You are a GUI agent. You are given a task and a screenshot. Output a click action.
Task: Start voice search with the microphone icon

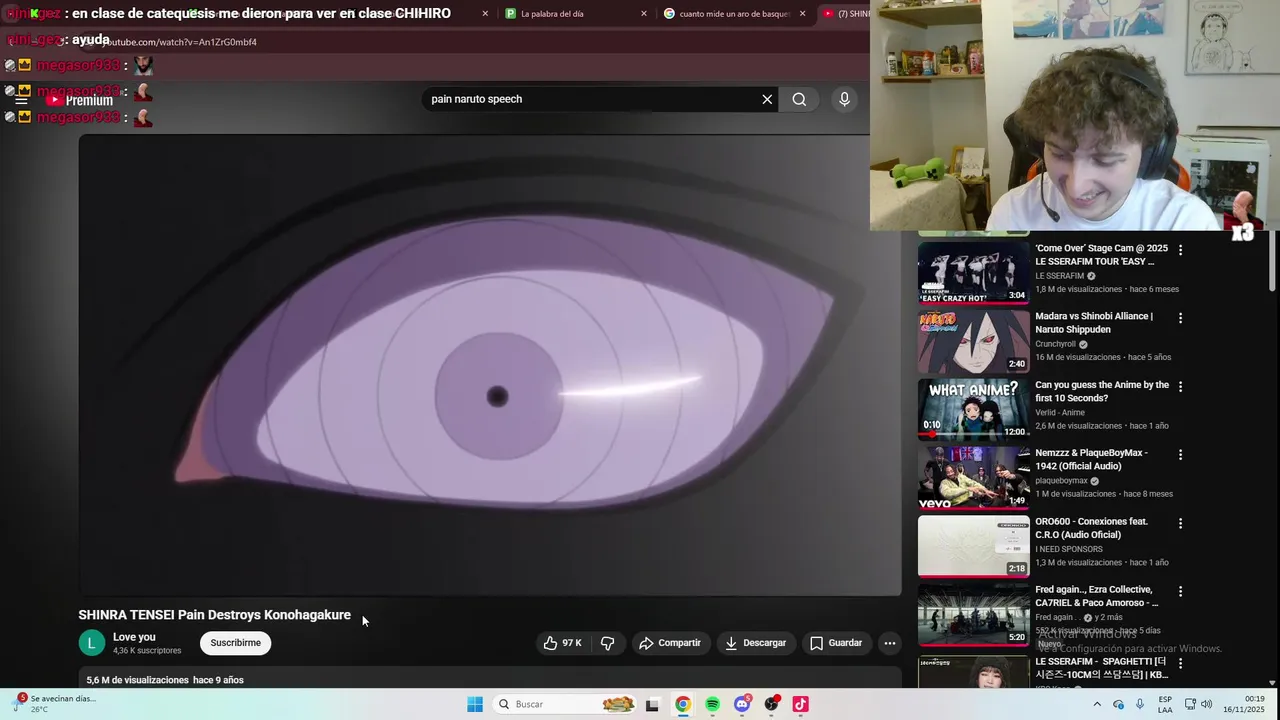click(x=844, y=99)
